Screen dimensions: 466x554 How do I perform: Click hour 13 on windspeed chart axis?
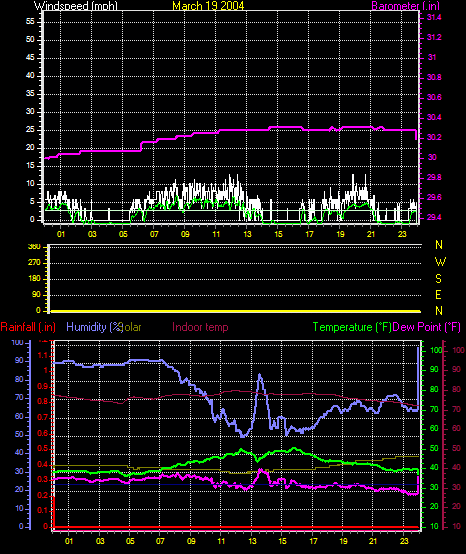(x=247, y=234)
